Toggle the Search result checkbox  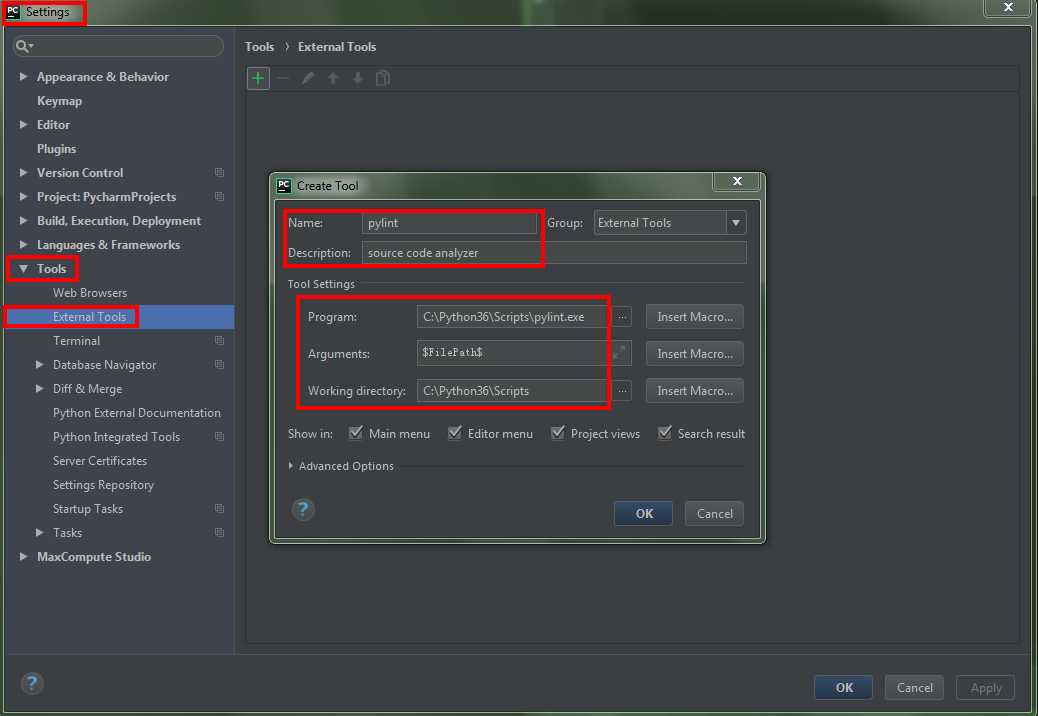(665, 433)
